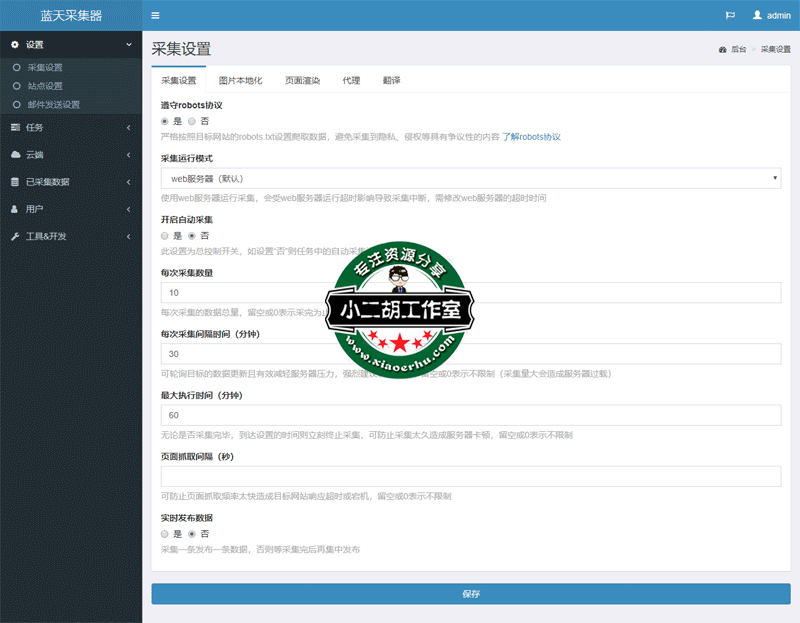Open the admin user menu

(771, 16)
